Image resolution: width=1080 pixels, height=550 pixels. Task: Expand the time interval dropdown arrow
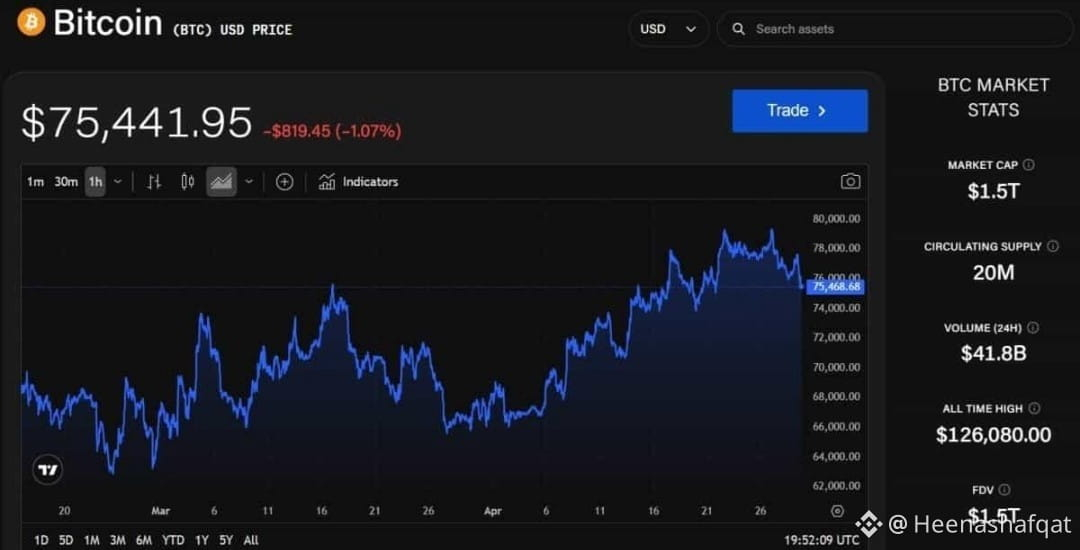tap(118, 182)
